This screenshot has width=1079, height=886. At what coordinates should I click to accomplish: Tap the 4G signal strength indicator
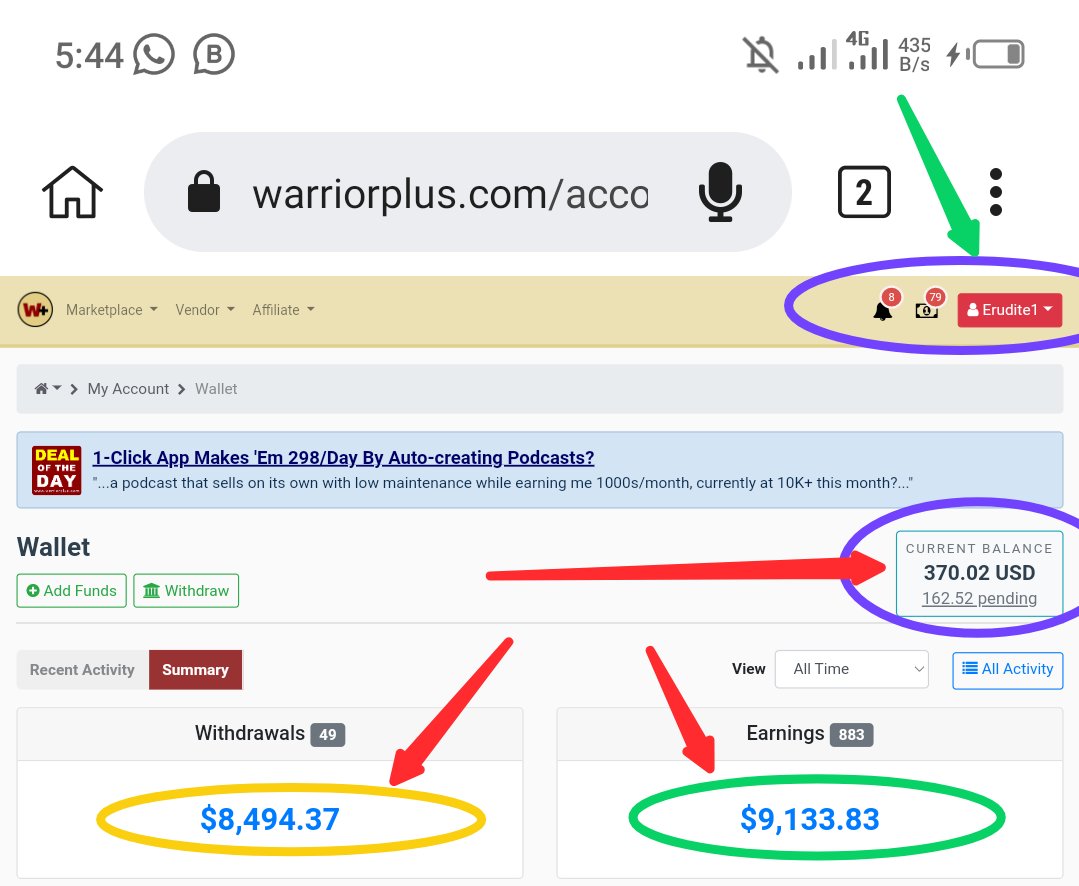pos(868,50)
